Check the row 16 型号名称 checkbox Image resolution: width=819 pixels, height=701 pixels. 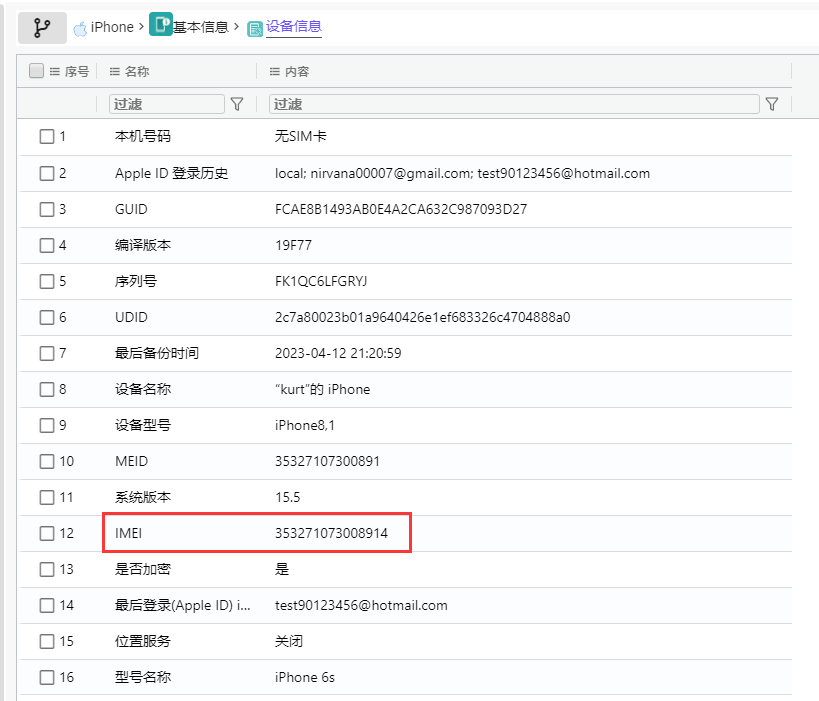47,677
